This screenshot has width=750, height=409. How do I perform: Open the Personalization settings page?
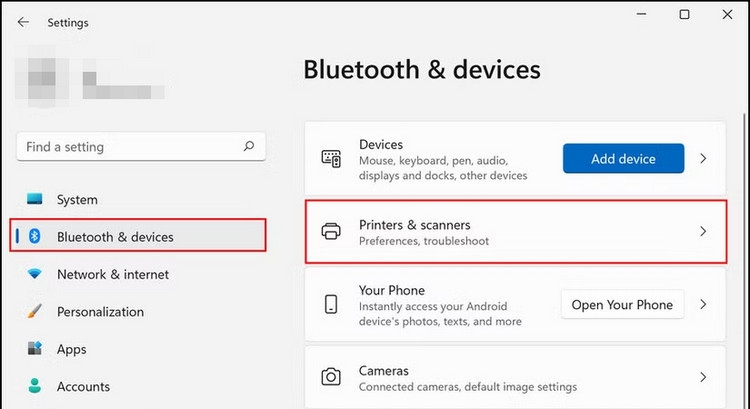(100, 311)
